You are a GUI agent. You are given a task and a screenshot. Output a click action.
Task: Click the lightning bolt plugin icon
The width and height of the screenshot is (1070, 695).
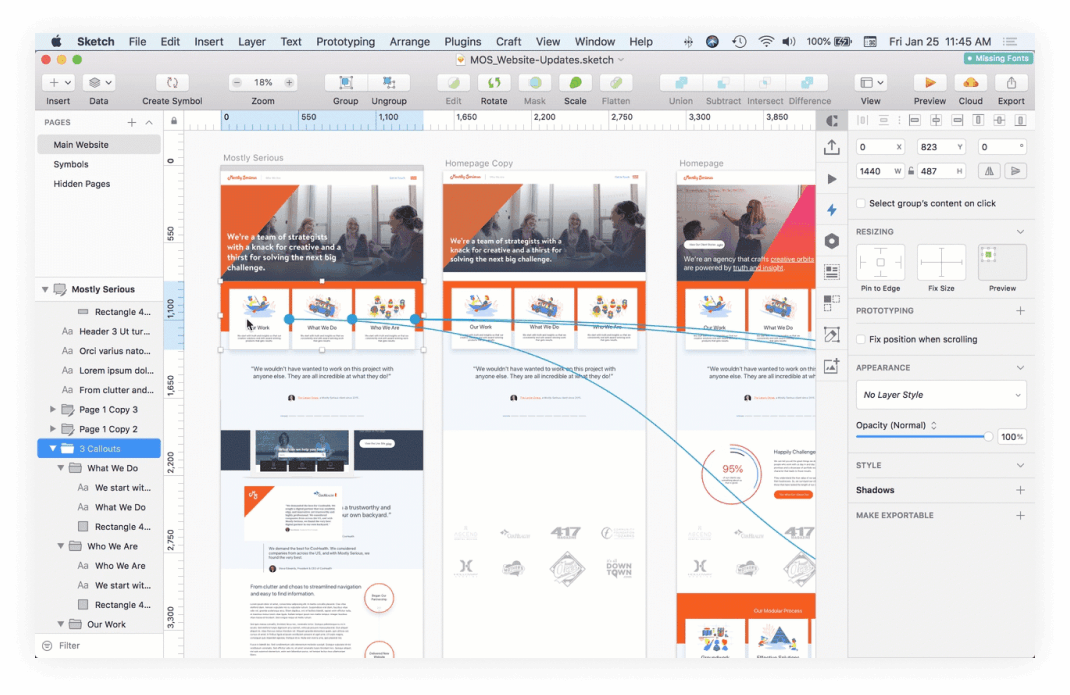click(x=831, y=210)
